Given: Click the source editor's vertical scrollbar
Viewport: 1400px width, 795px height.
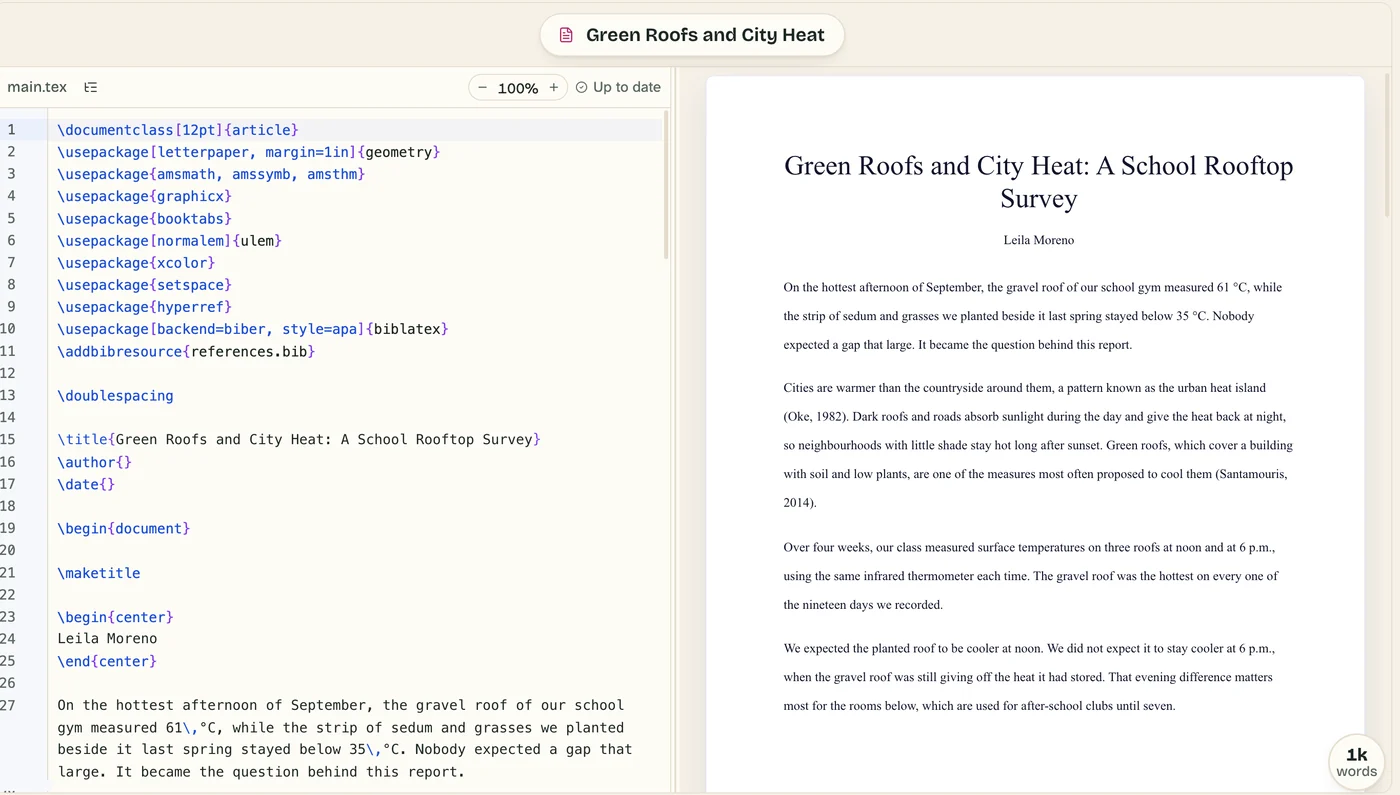Looking at the screenshot, I should (x=666, y=187).
